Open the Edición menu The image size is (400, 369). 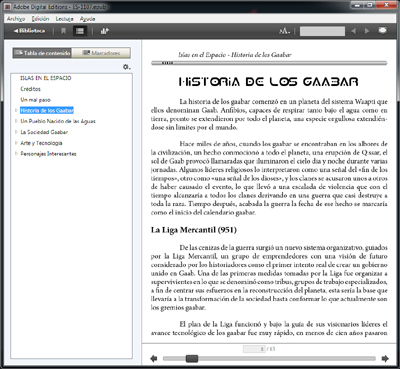coord(40,19)
